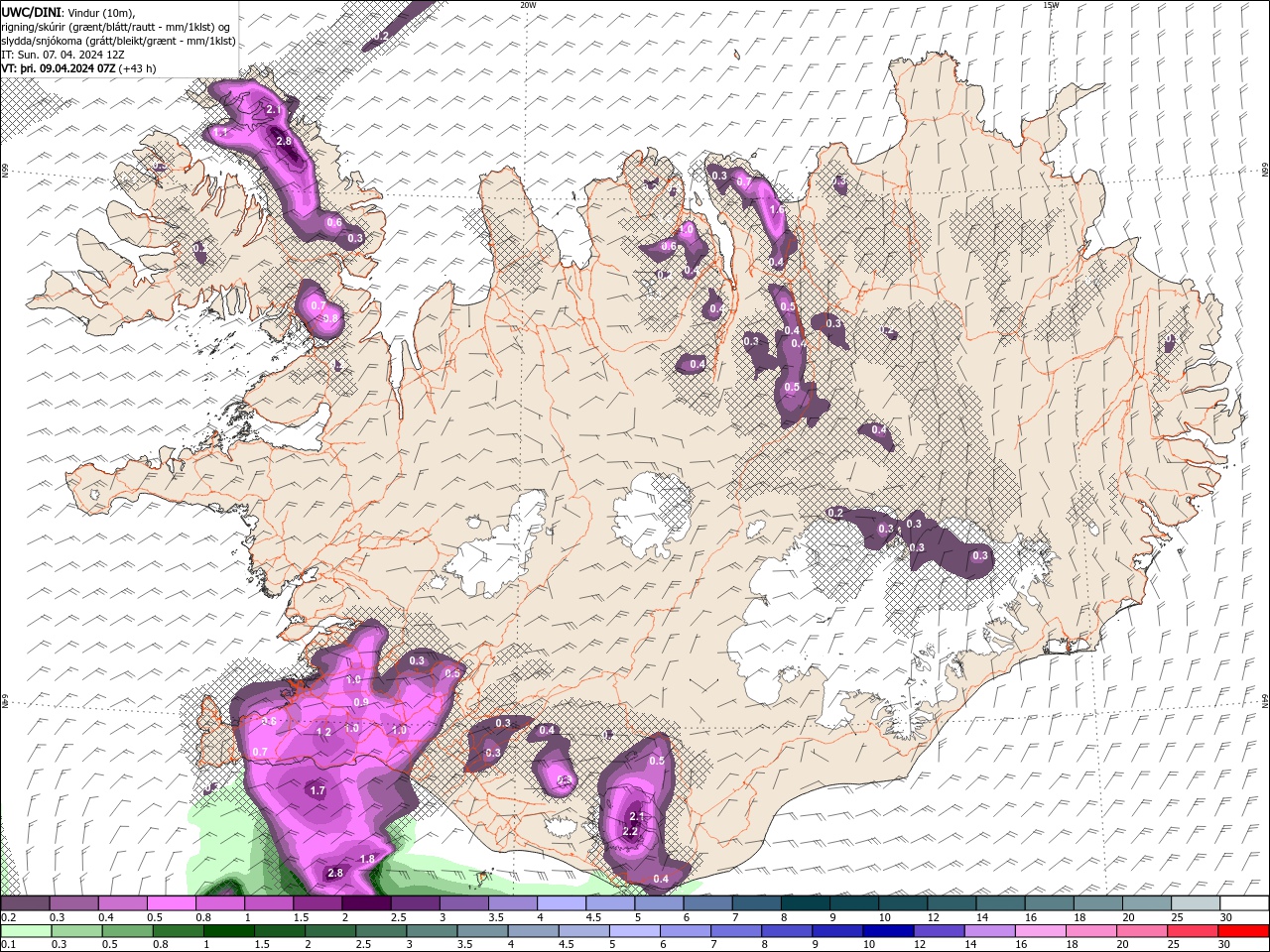Pick the lavender swatch at 4, top legend row
1270x952 pixels.
pyautogui.click(x=561, y=903)
